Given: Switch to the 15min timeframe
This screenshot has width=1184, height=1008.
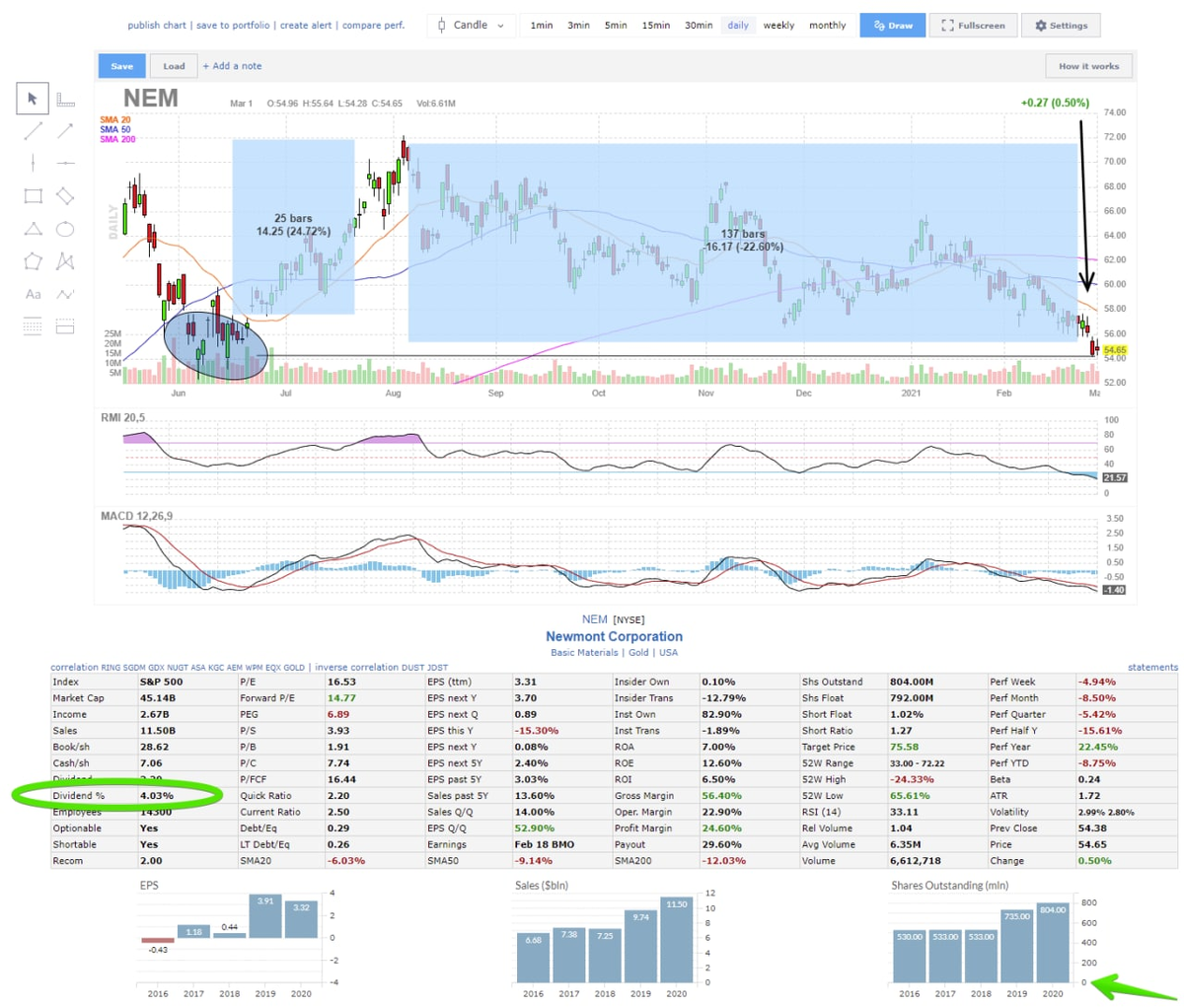Looking at the screenshot, I should point(656,26).
